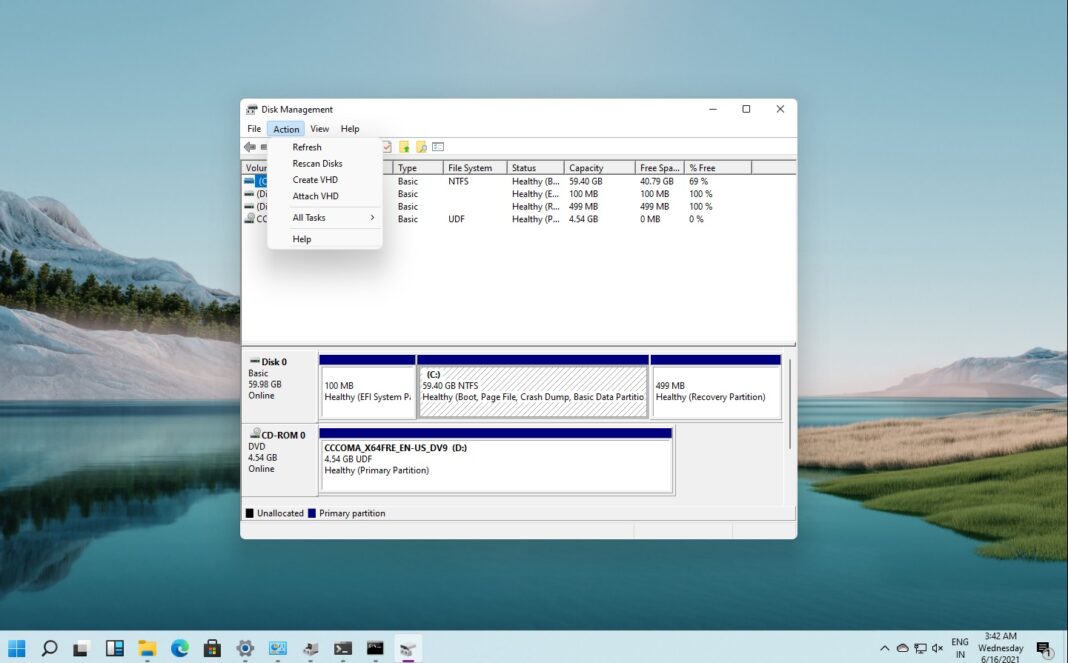Expand hidden icons with the system tray chevron
1068x663 pixels.
[x=885, y=648]
